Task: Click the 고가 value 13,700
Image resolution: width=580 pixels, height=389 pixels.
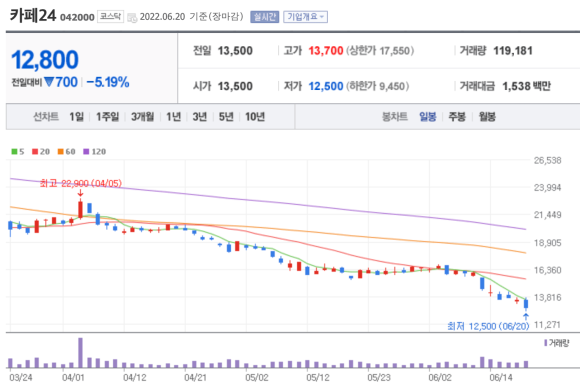Action: pos(326,51)
